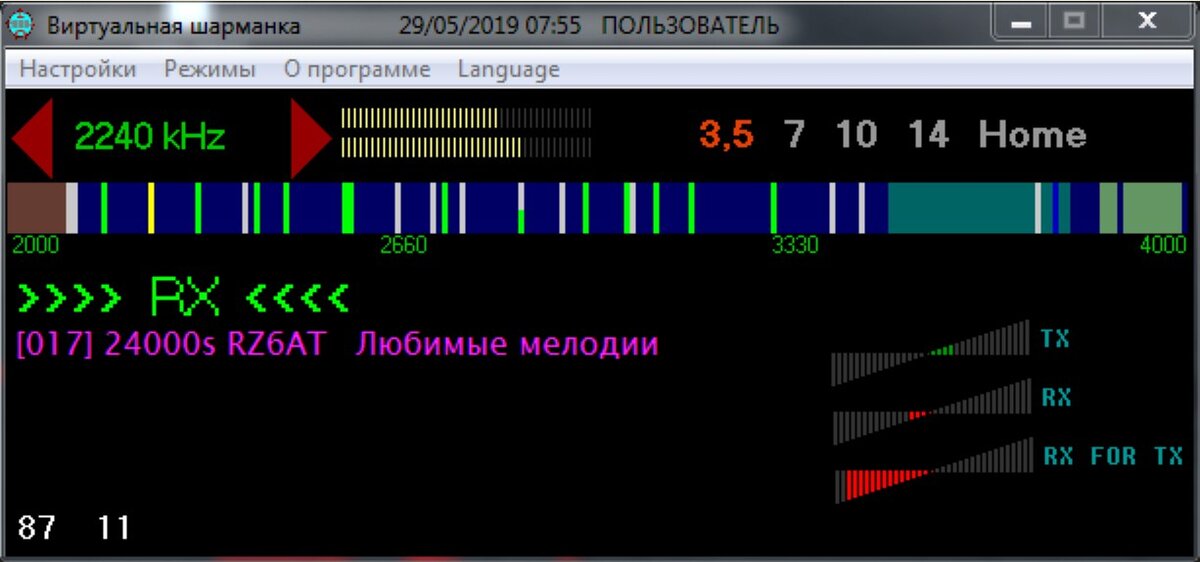The height and width of the screenshot is (562, 1200).
Task: Click the Любимые мелодии text
Action: 507,345
